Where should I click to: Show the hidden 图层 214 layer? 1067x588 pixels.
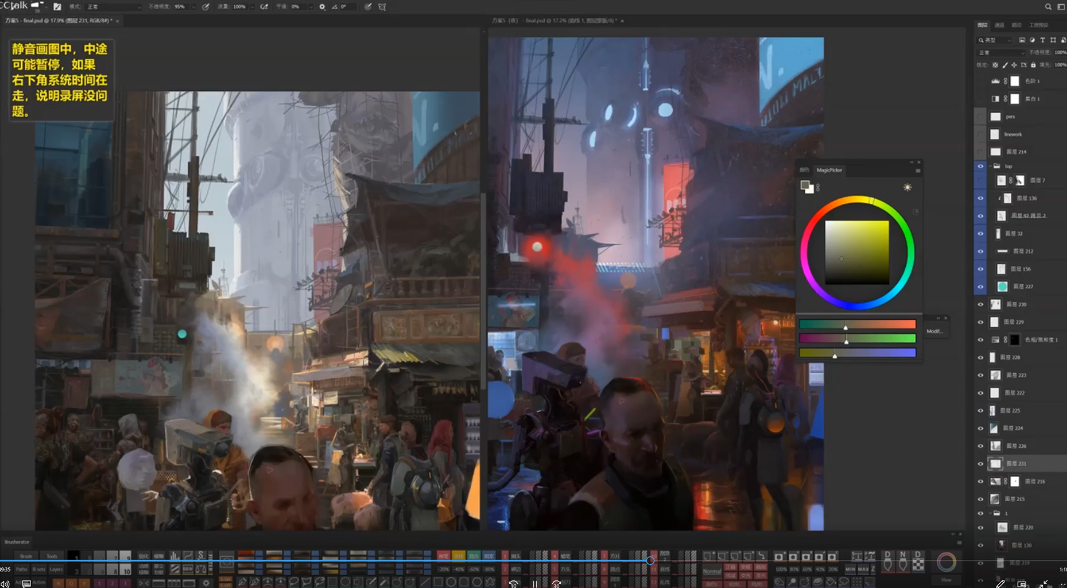pos(981,152)
